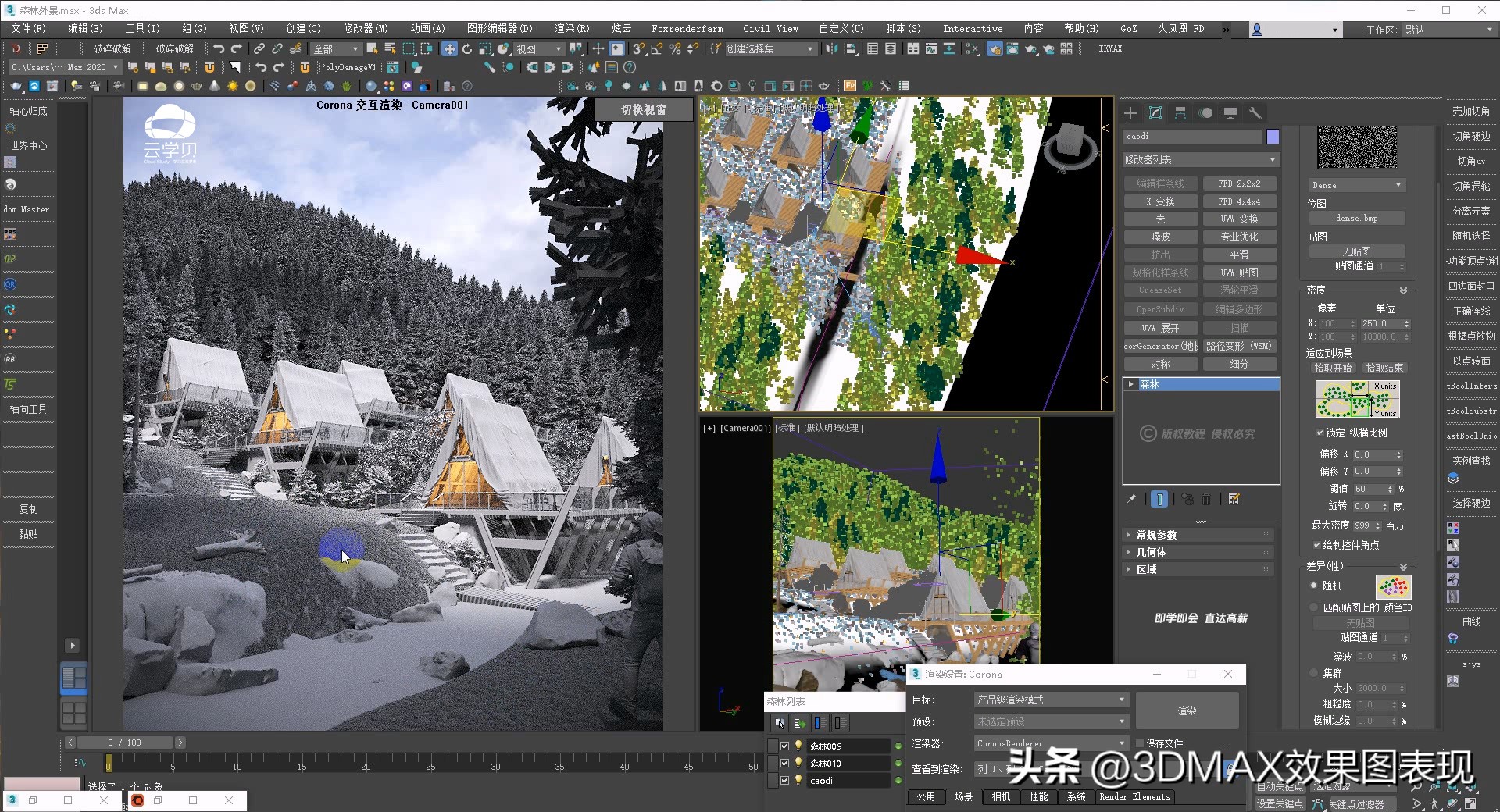Open the 产品级渲染模式 target dropdown
Screen dimensions: 1500x812
tap(1049, 700)
